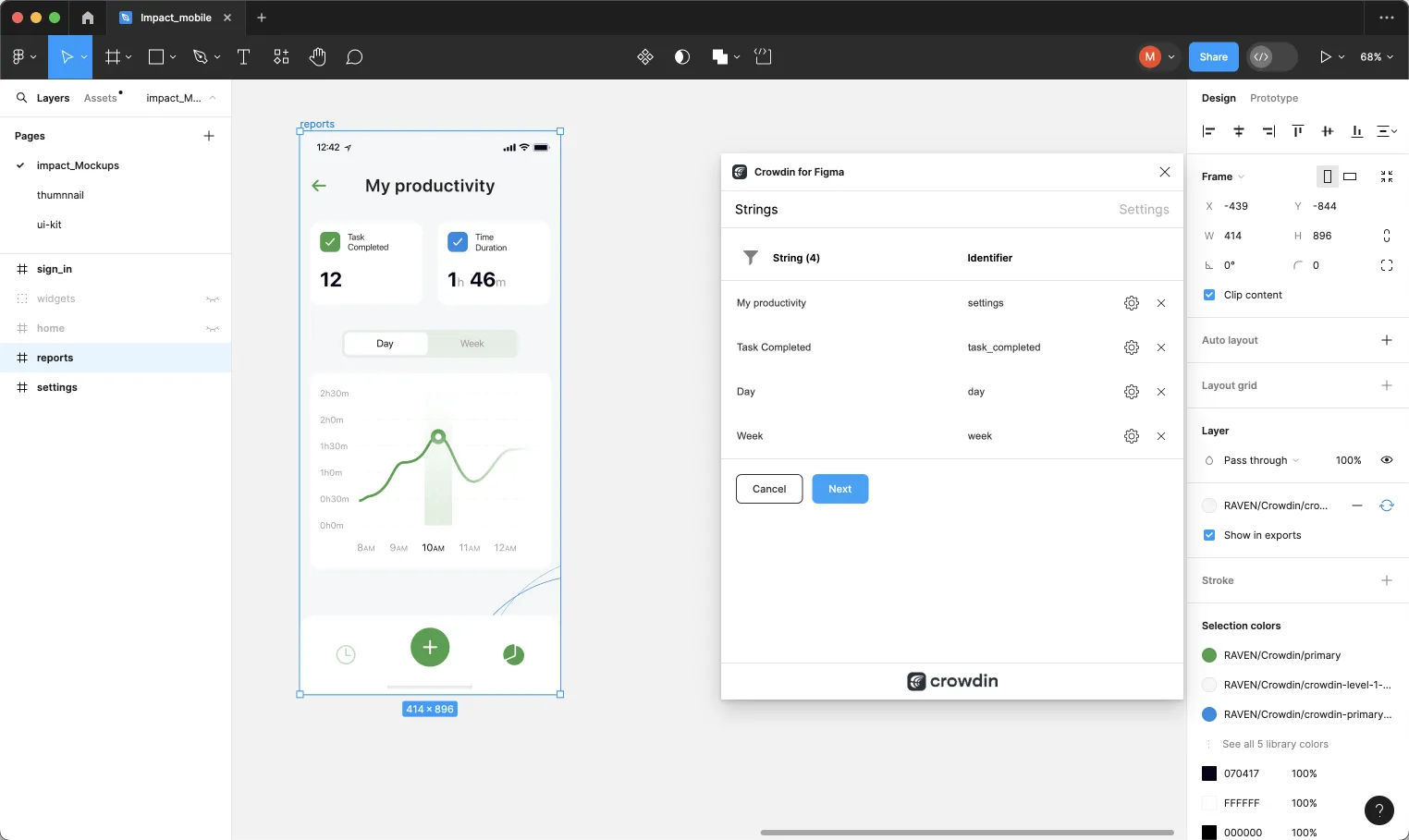Switch to the Assets tab

[101, 98]
